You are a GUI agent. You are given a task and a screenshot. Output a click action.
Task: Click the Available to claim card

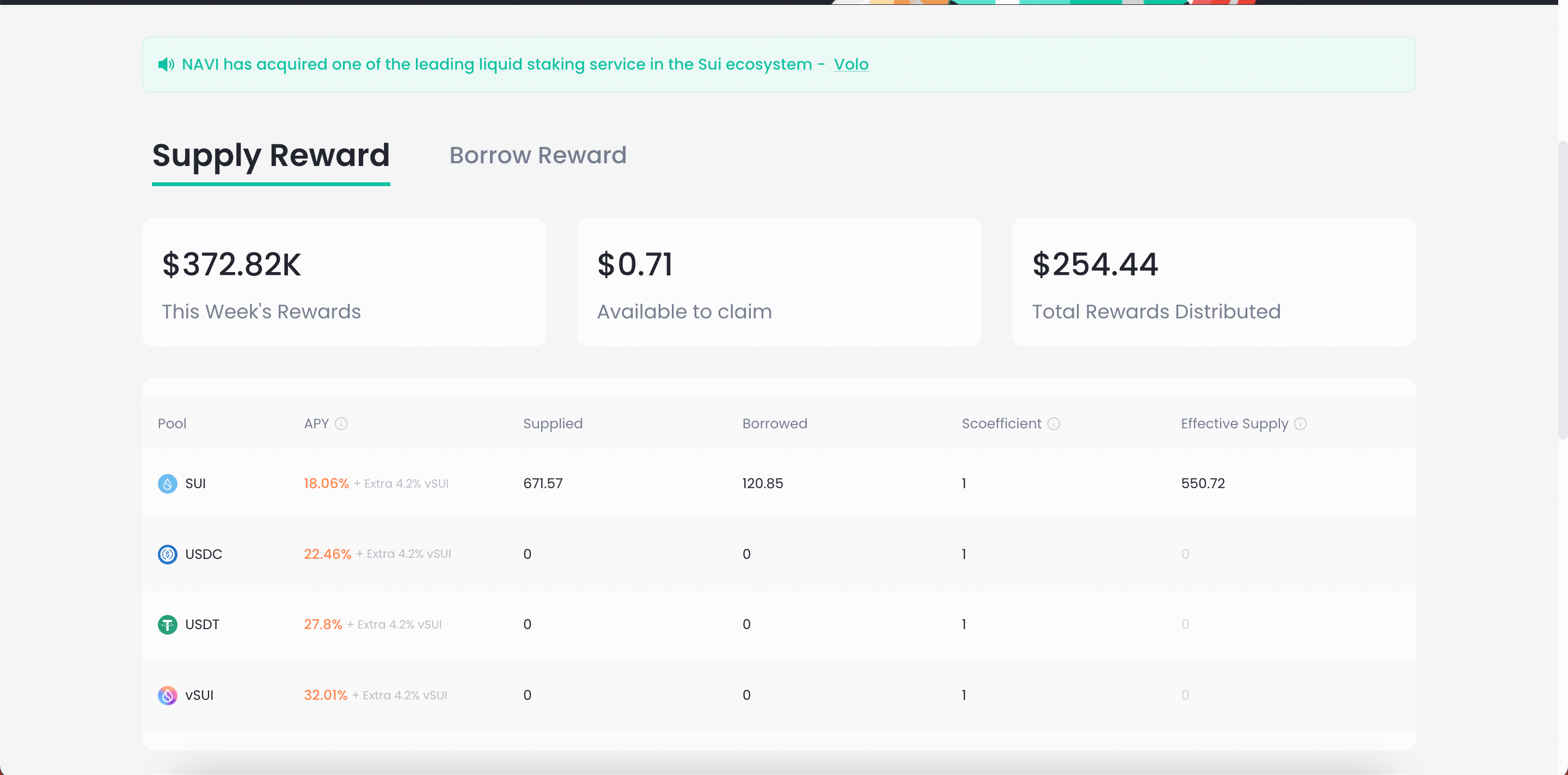[x=779, y=282]
